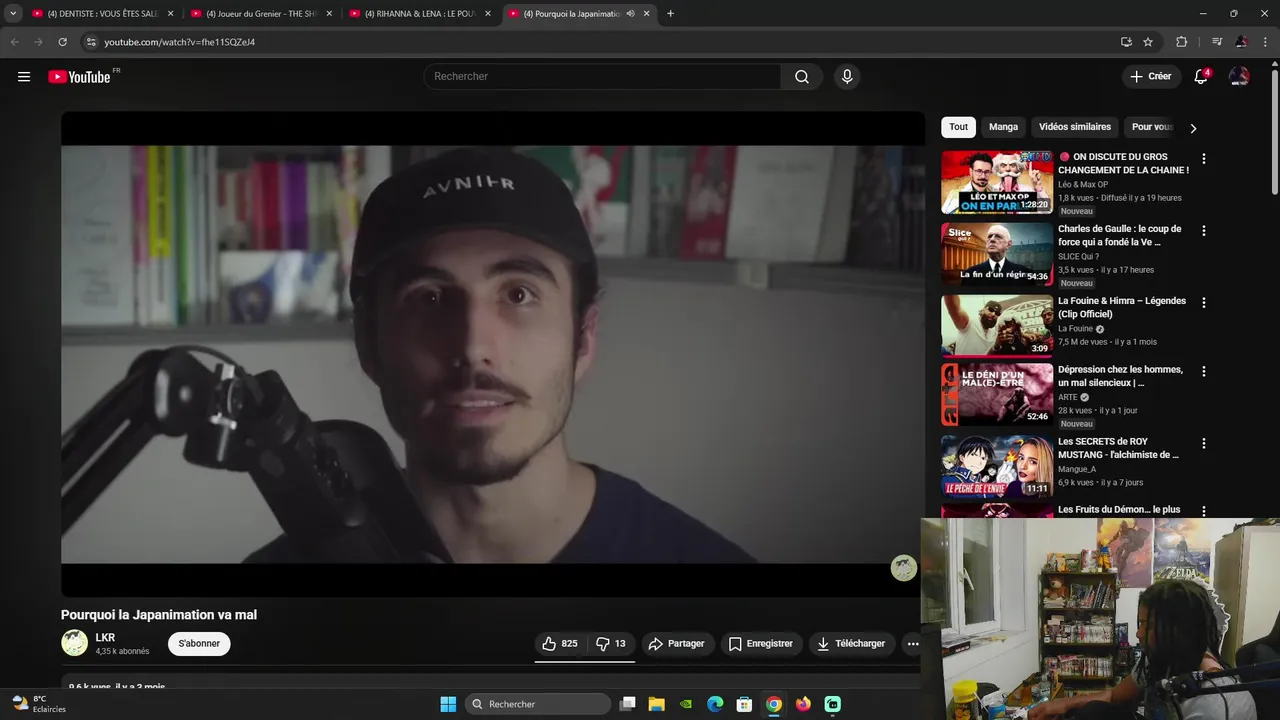Open Microsoft Store from taskbar

744,704
